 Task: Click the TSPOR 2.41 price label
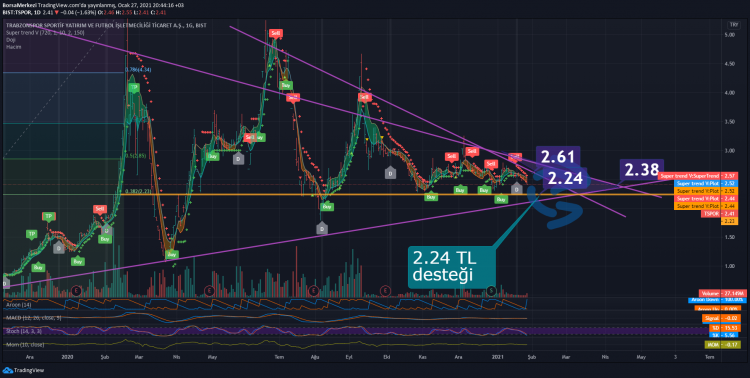coord(720,213)
